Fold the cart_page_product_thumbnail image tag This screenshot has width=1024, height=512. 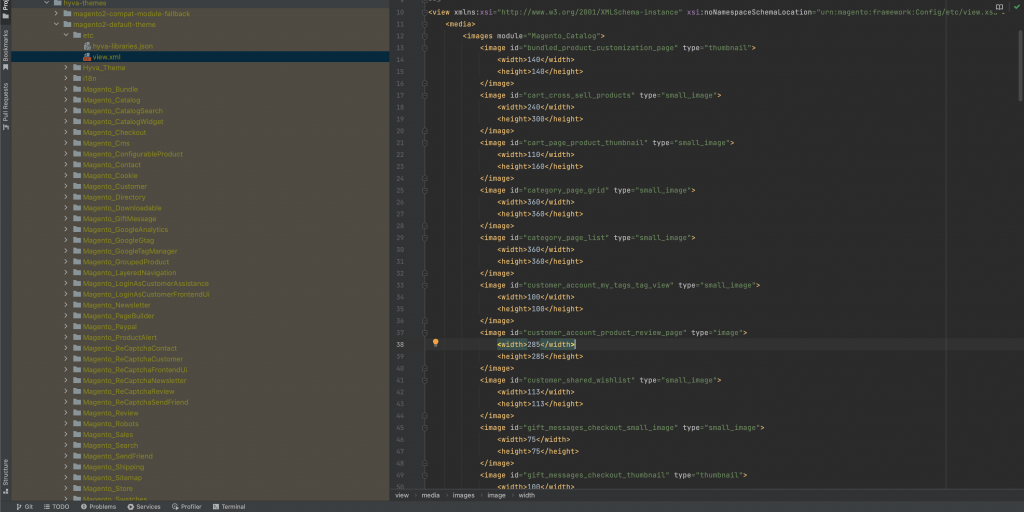point(424,142)
